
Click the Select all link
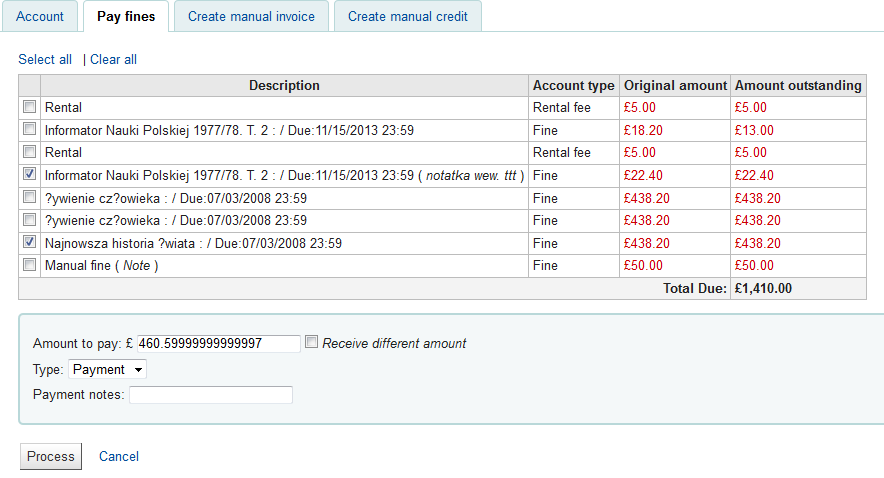(x=45, y=60)
